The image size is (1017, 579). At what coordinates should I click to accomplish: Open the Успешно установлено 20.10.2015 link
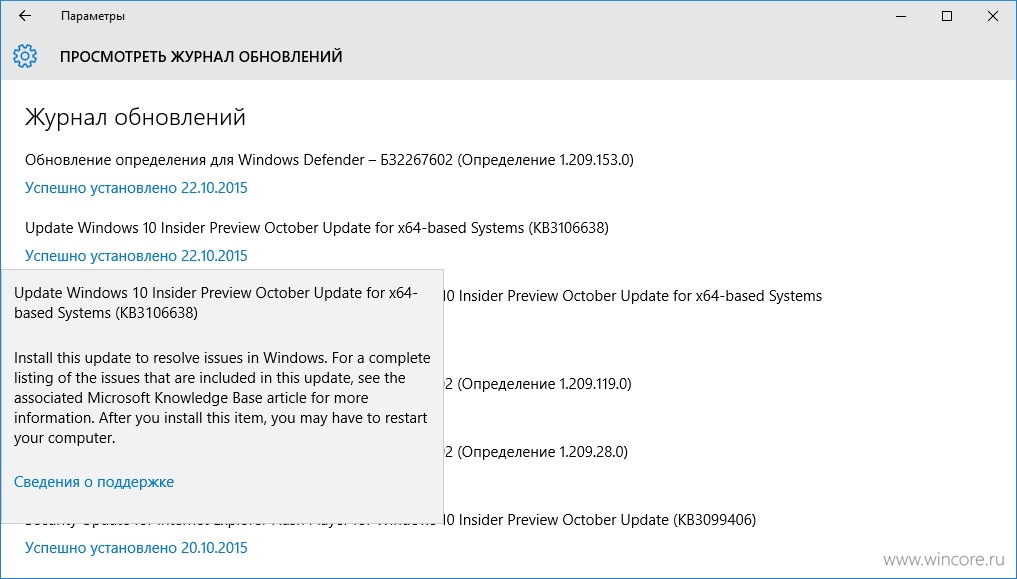tap(136, 548)
